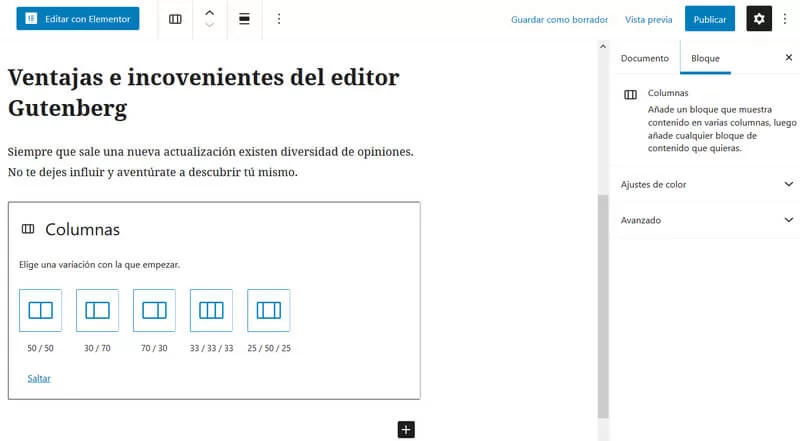Choose the 30 / 70 column layout
This screenshot has width=800, height=441.
97,310
